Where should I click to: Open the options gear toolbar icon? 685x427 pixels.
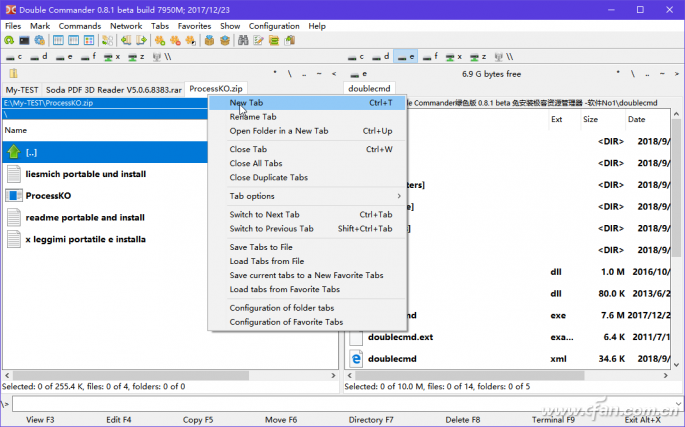point(40,41)
